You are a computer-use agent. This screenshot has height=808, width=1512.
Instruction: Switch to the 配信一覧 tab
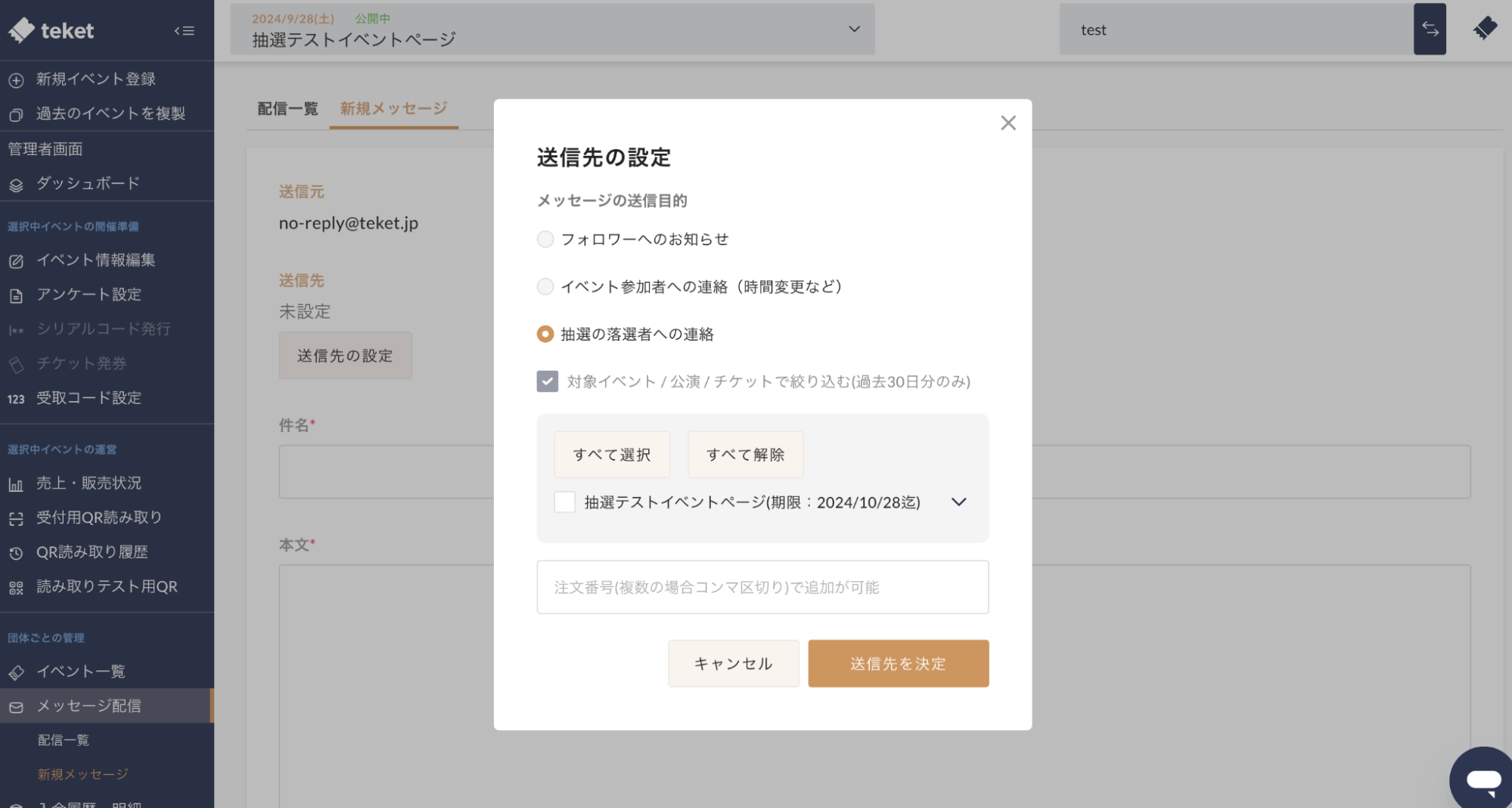coord(287,109)
